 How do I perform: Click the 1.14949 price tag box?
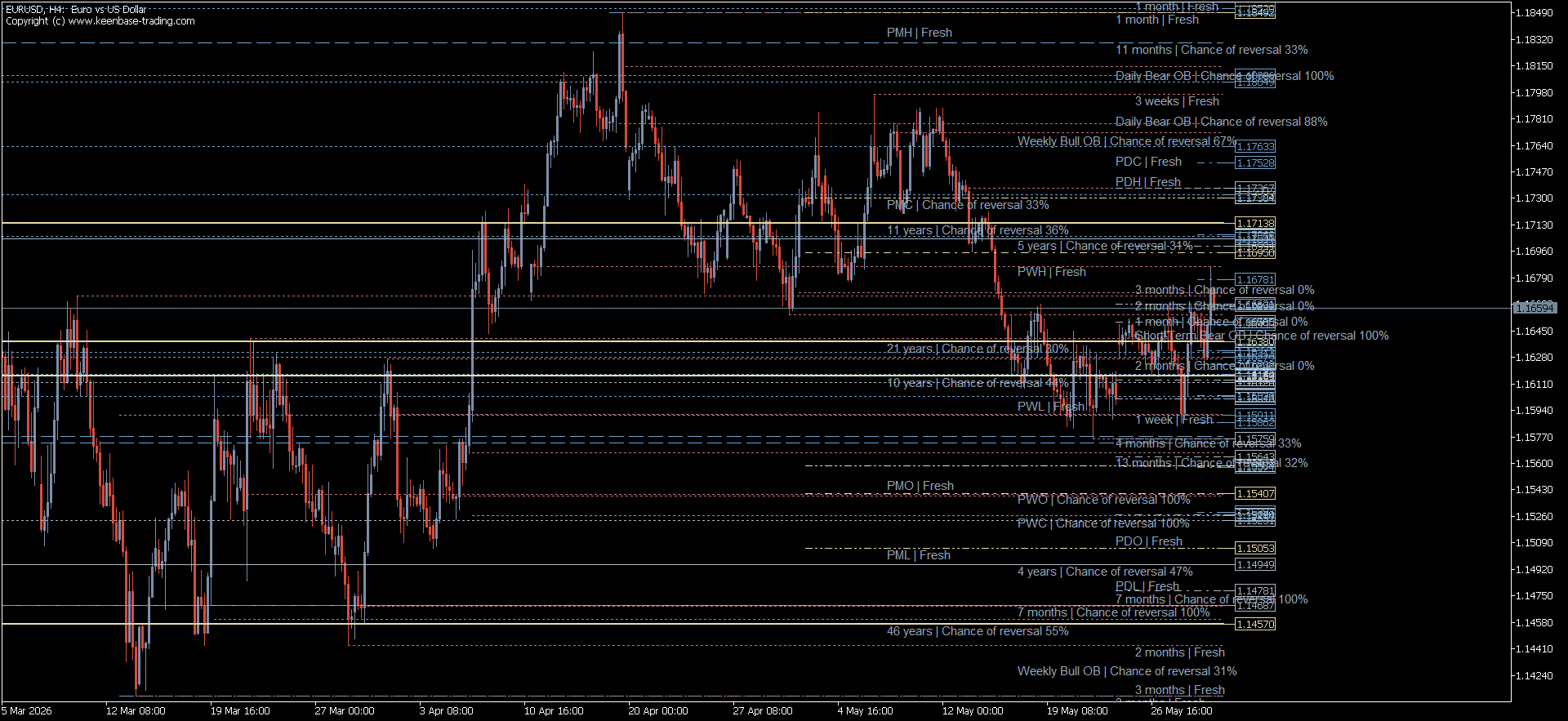point(1255,564)
